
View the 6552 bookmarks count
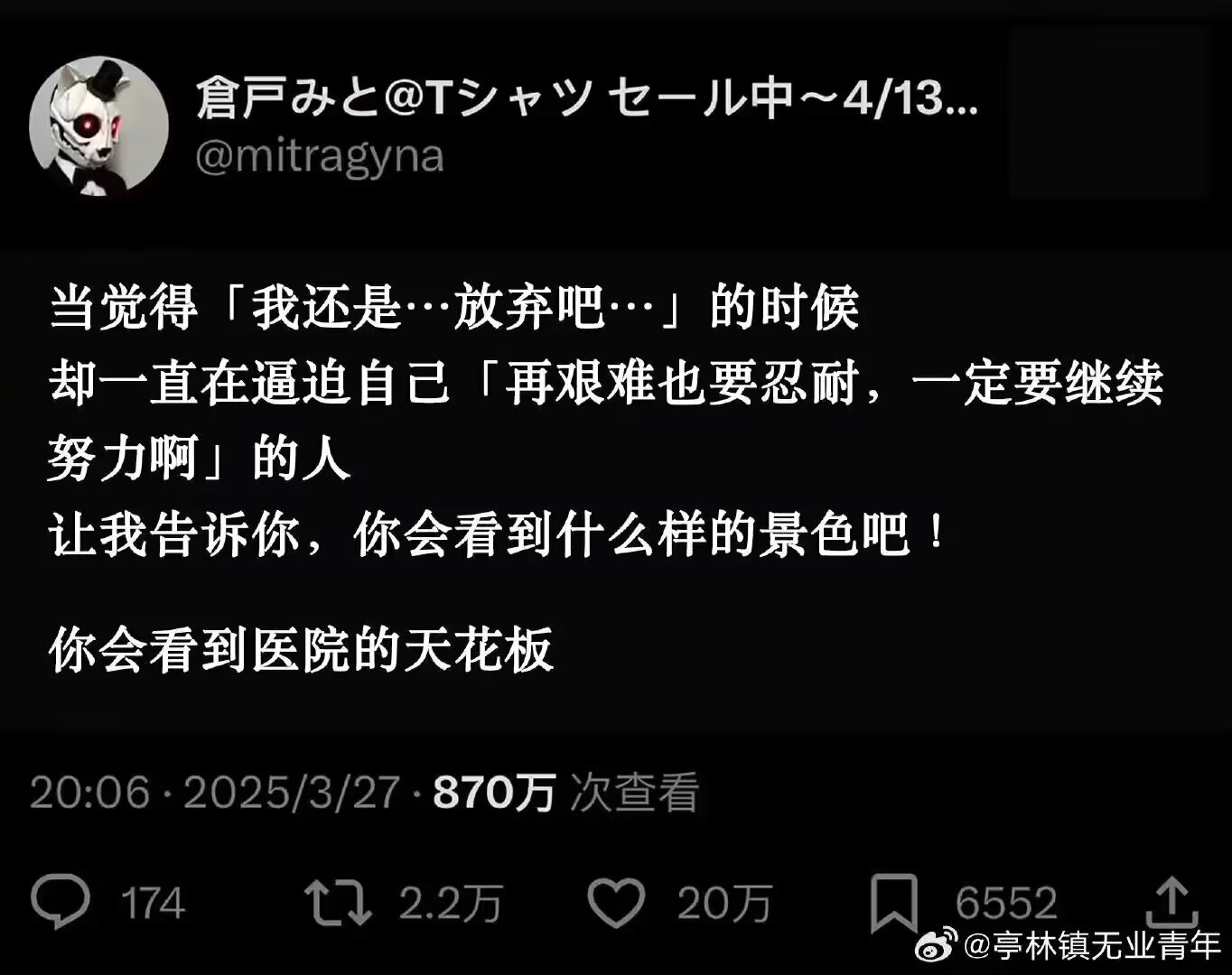(x=1005, y=903)
